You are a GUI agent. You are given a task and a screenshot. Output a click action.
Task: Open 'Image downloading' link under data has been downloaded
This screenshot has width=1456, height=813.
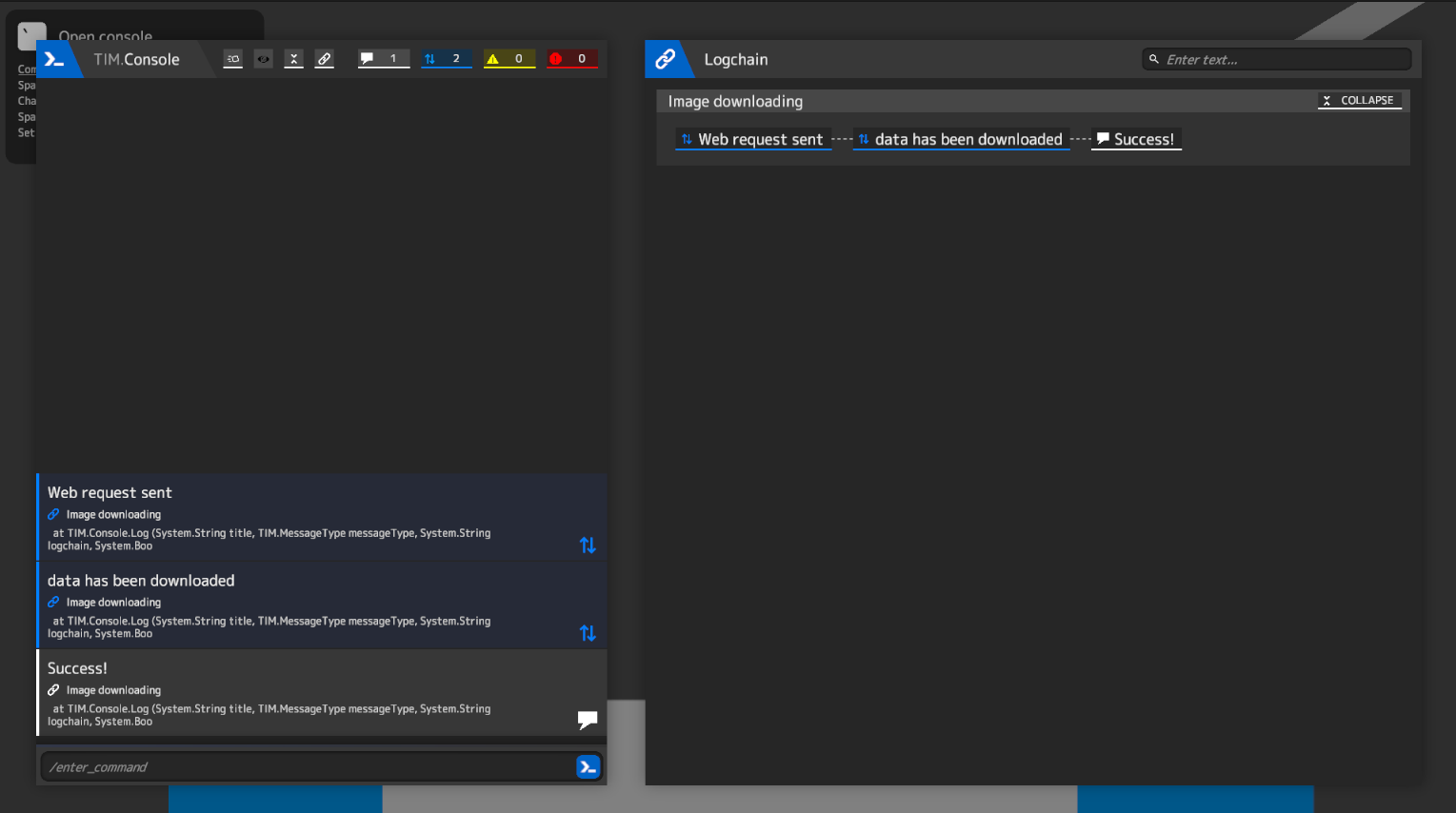pos(113,603)
